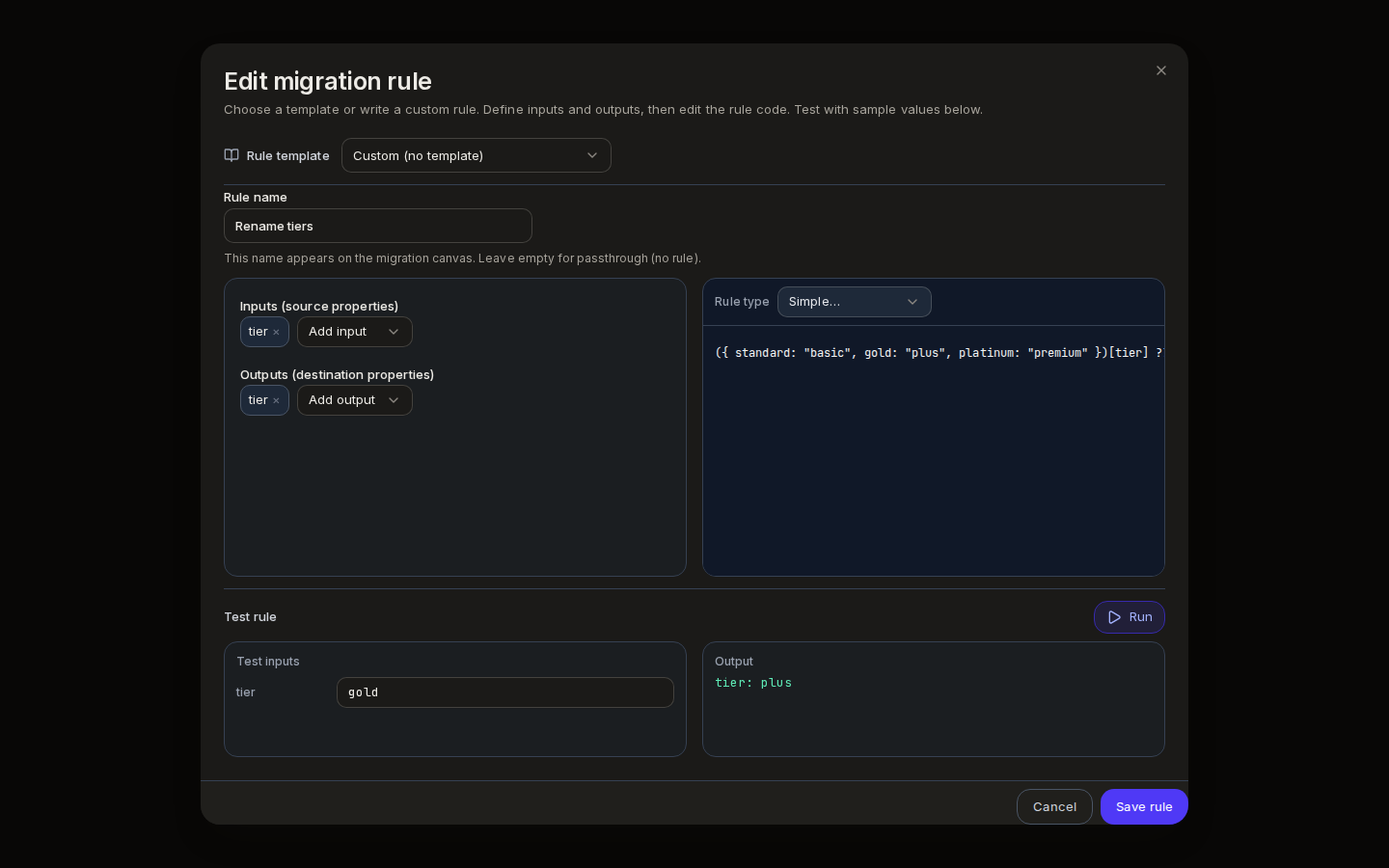This screenshot has height=868, width=1389.
Task: Click the Test rule heading
Action: (x=250, y=616)
